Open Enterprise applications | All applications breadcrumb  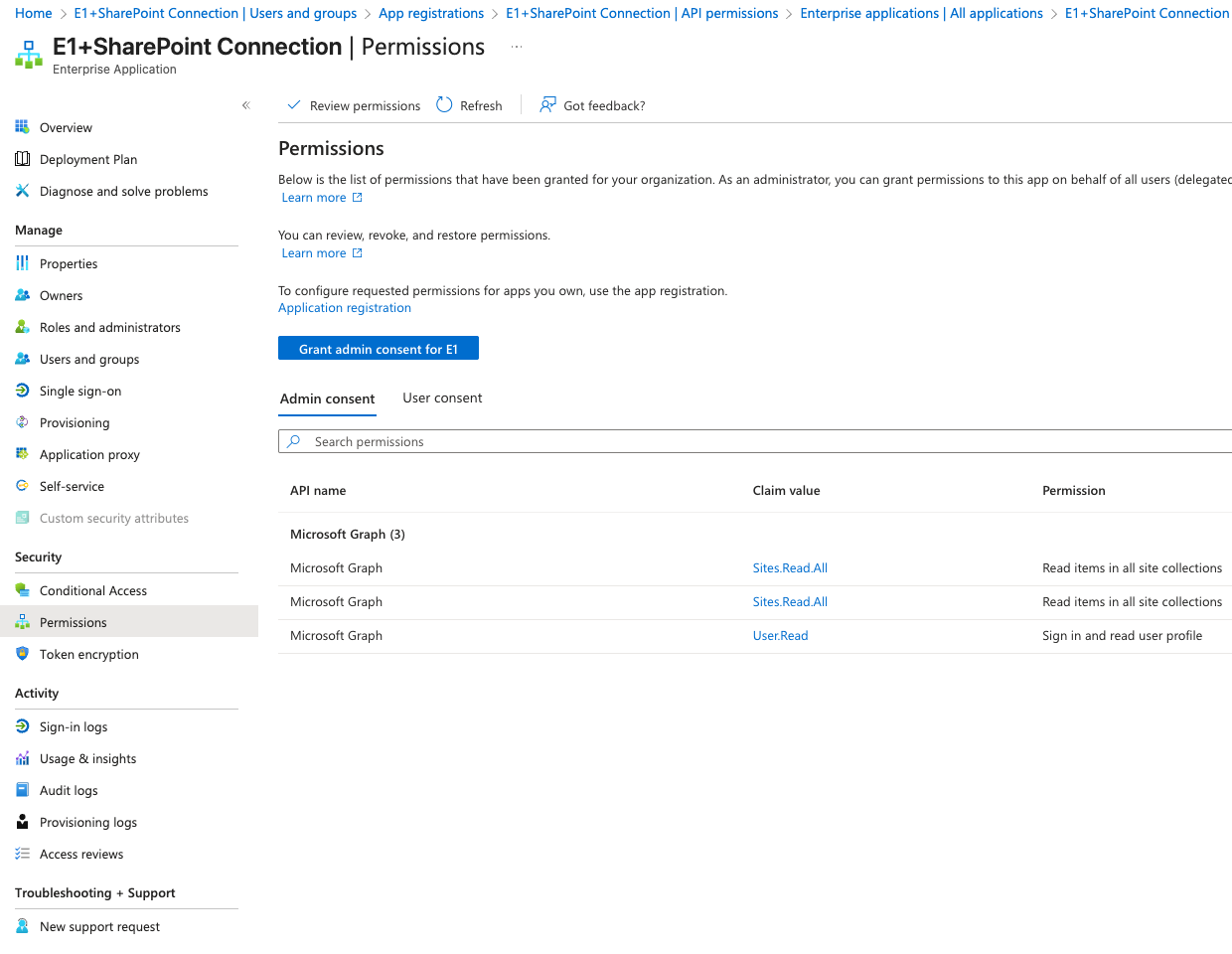[x=922, y=13]
